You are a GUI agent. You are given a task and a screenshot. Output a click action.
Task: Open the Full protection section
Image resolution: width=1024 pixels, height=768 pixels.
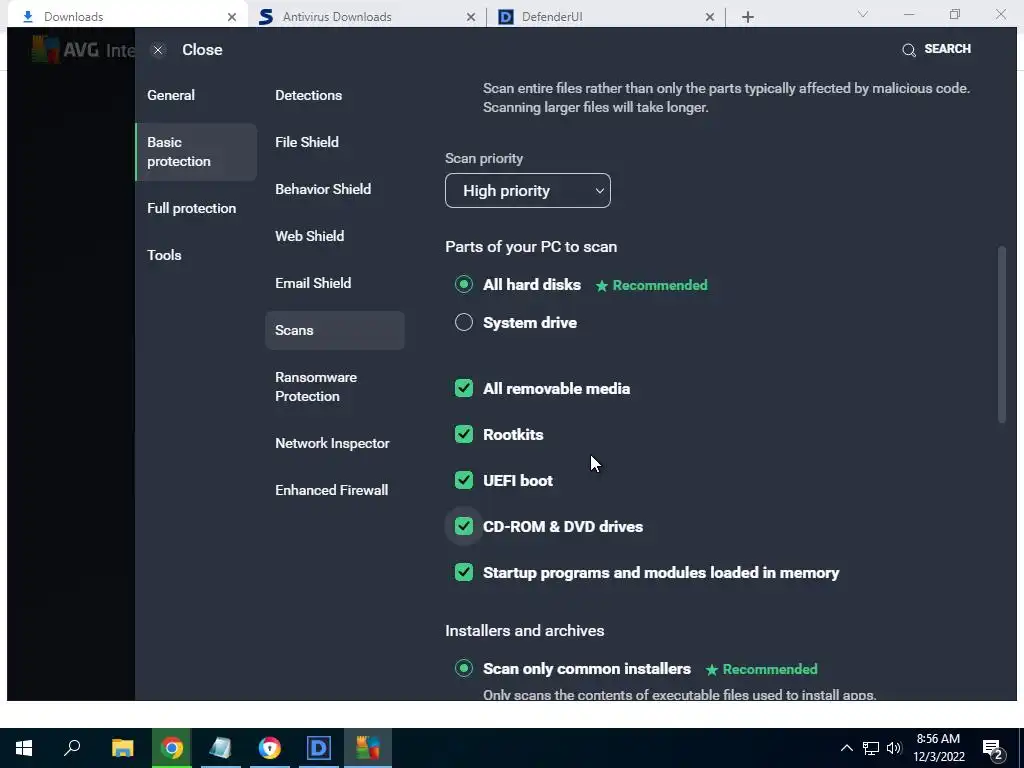[x=191, y=208]
